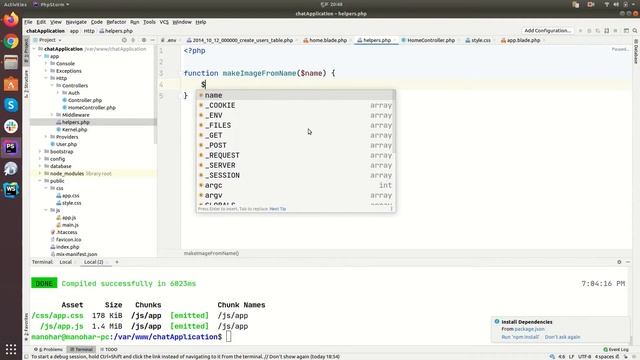This screenshot has width=640, height=360.
Task: Expand the bootstrap folder
Action: pos(40,152)
